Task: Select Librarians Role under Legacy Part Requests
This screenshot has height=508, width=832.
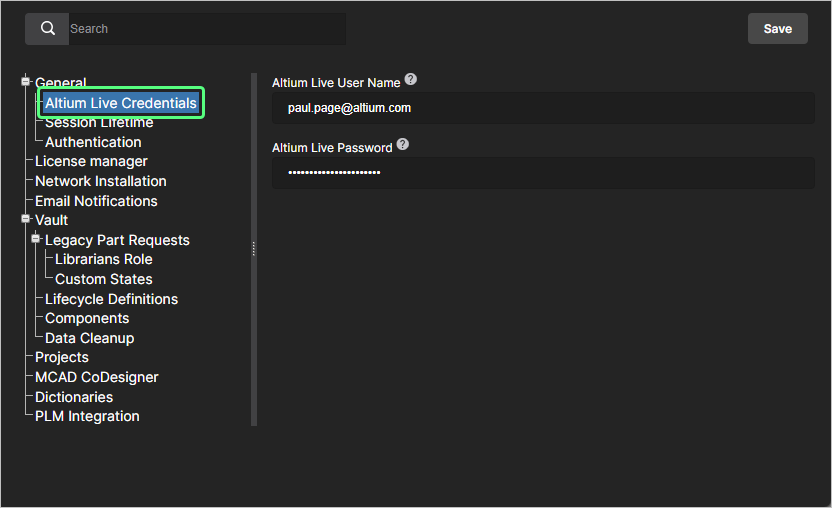Action: pyautogui.click(x=104, y=259)
